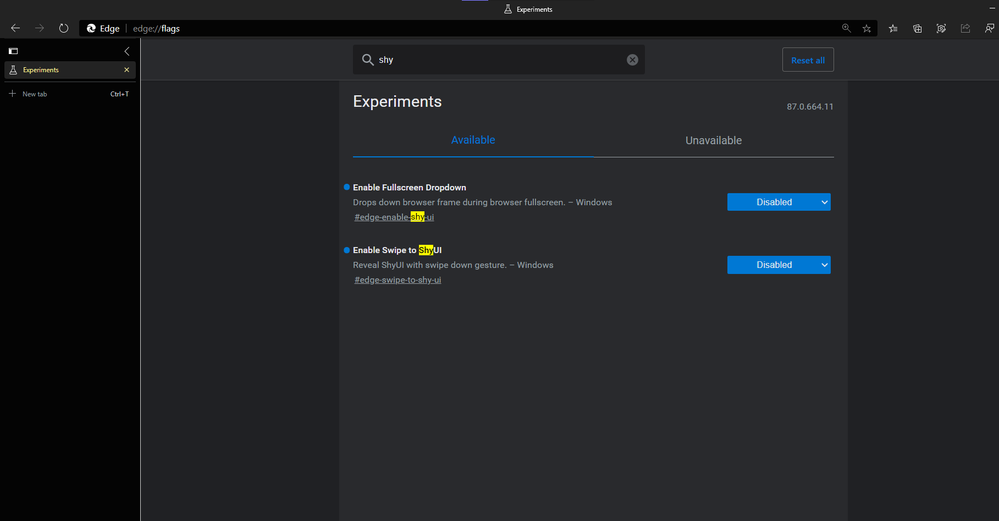Open the Favorites list icon
This screenshot has height=521, width=999.
[893, 28]
